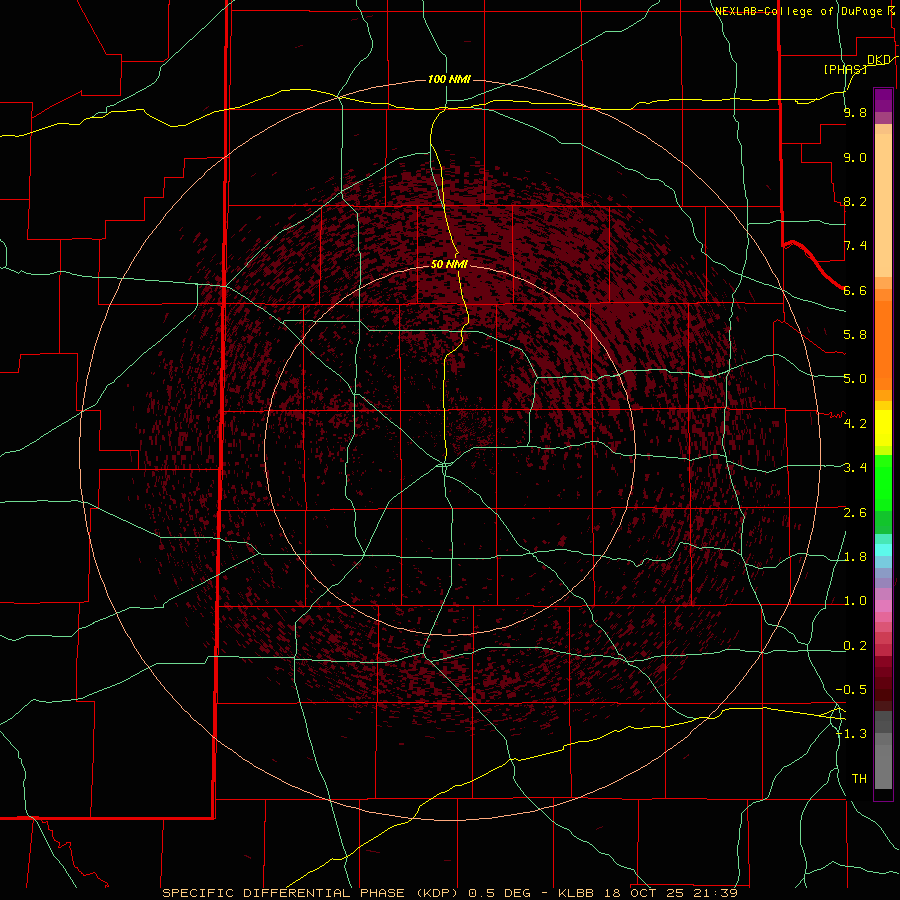900x900 pixels.
Task: Pick the pink swatch on the color scale
Action: coord(883,606)
